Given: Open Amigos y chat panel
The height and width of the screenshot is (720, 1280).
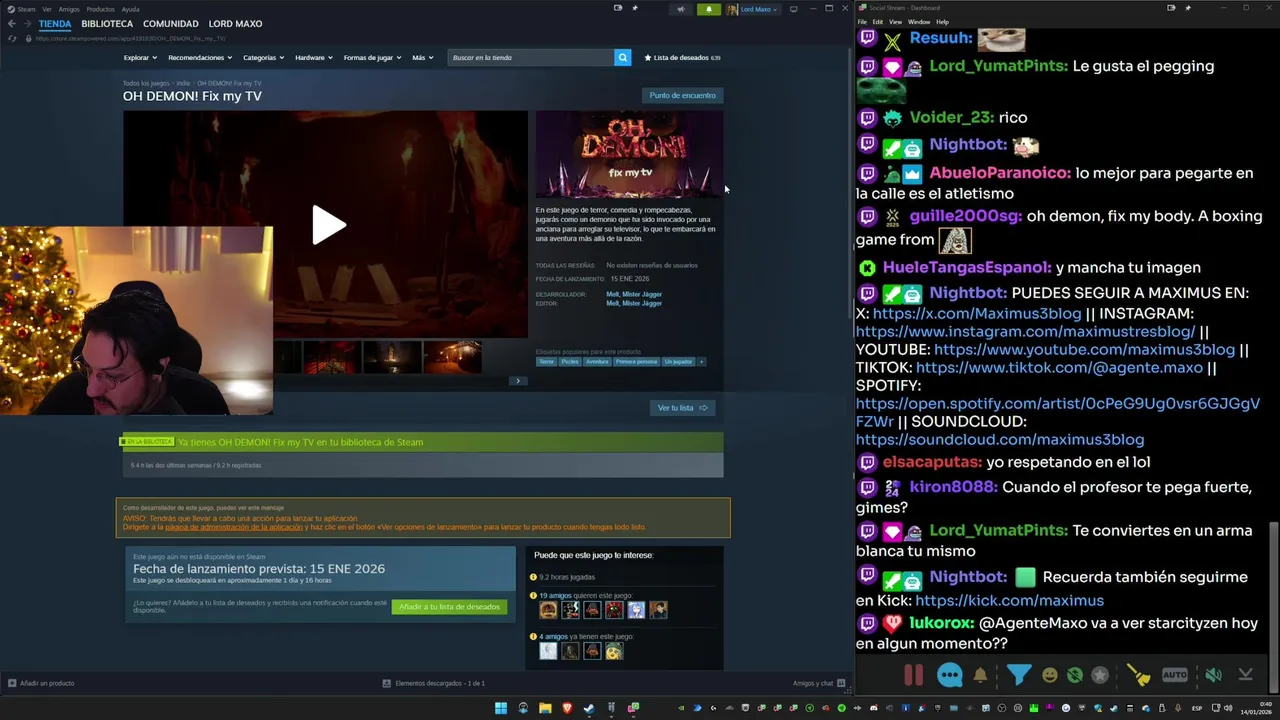Looking at the screenshot, I should point(818,683).
